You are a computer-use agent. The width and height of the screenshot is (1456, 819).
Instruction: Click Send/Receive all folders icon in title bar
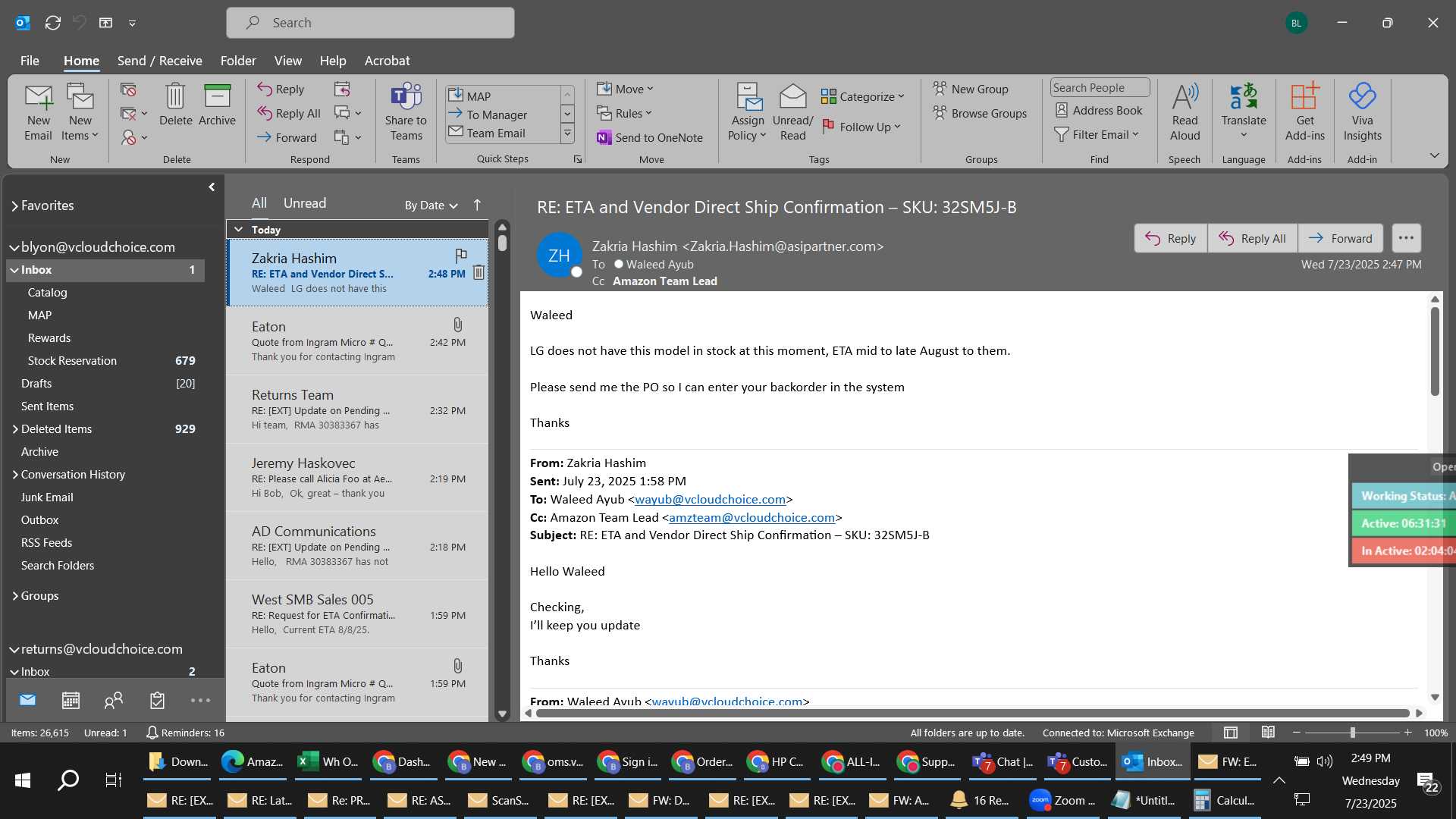(53, 23)
